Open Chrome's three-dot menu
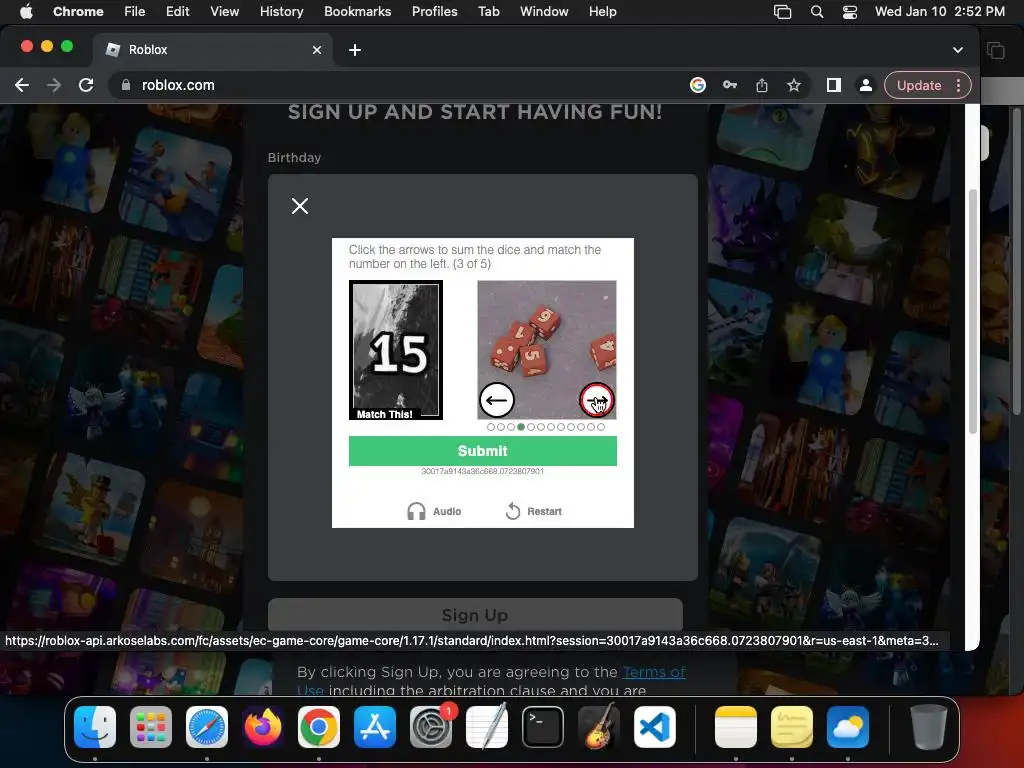1024x768 pixels. 959,86
